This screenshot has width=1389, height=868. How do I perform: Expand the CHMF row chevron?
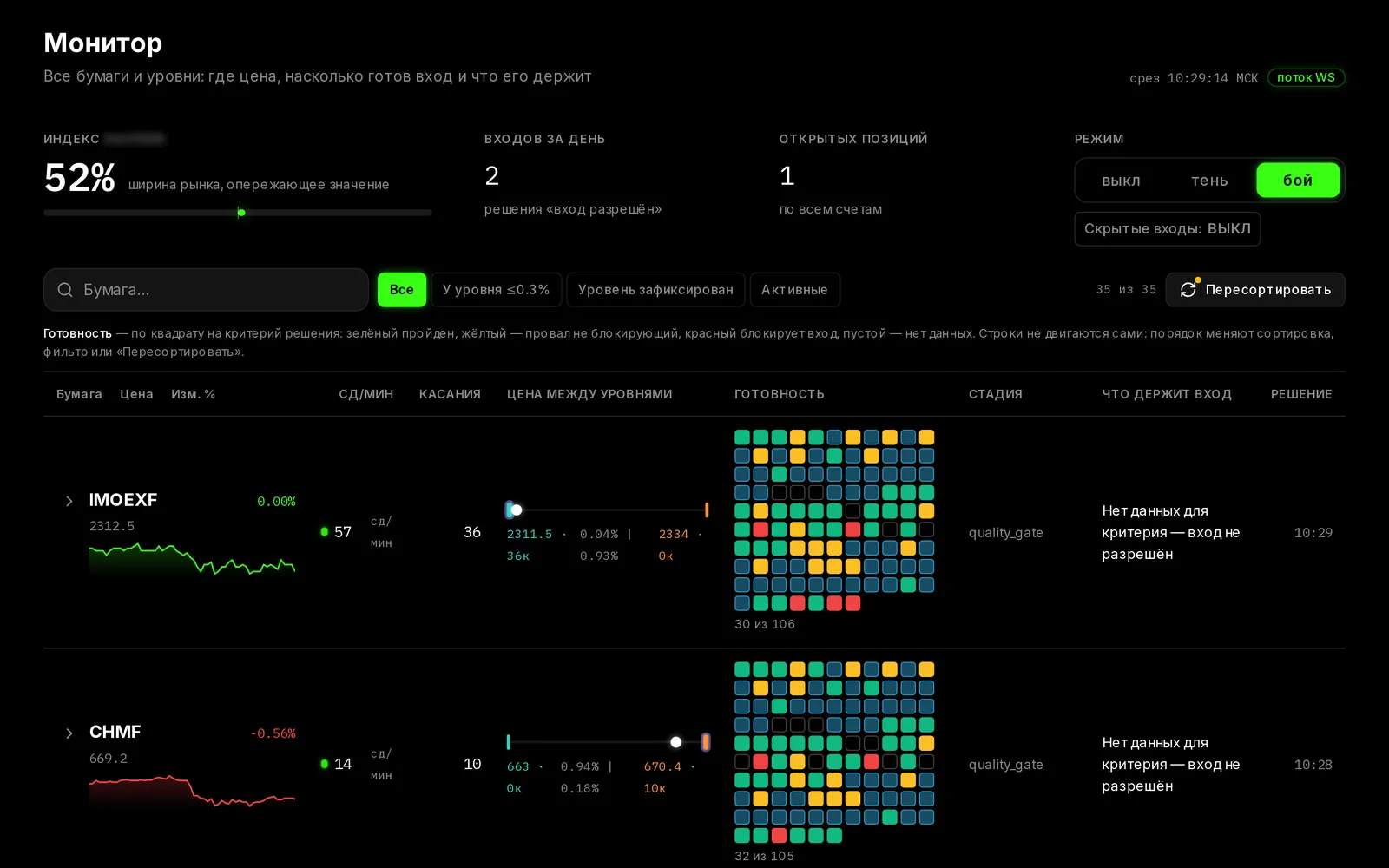69,733
